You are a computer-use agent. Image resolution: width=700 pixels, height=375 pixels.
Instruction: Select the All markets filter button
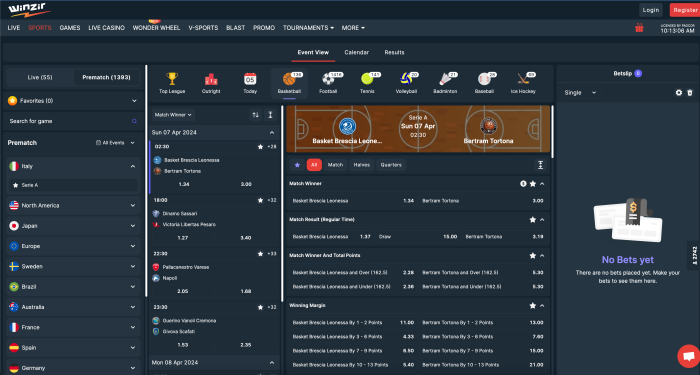coord(314,165)
